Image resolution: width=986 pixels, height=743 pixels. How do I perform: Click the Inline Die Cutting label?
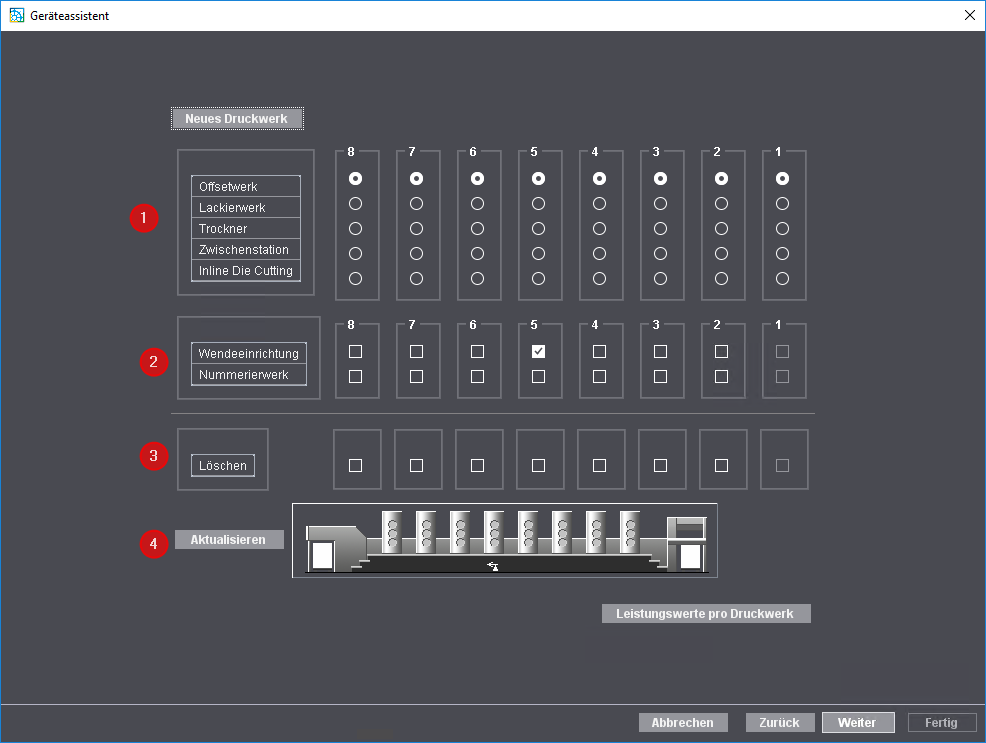click(x=246, y=271)
